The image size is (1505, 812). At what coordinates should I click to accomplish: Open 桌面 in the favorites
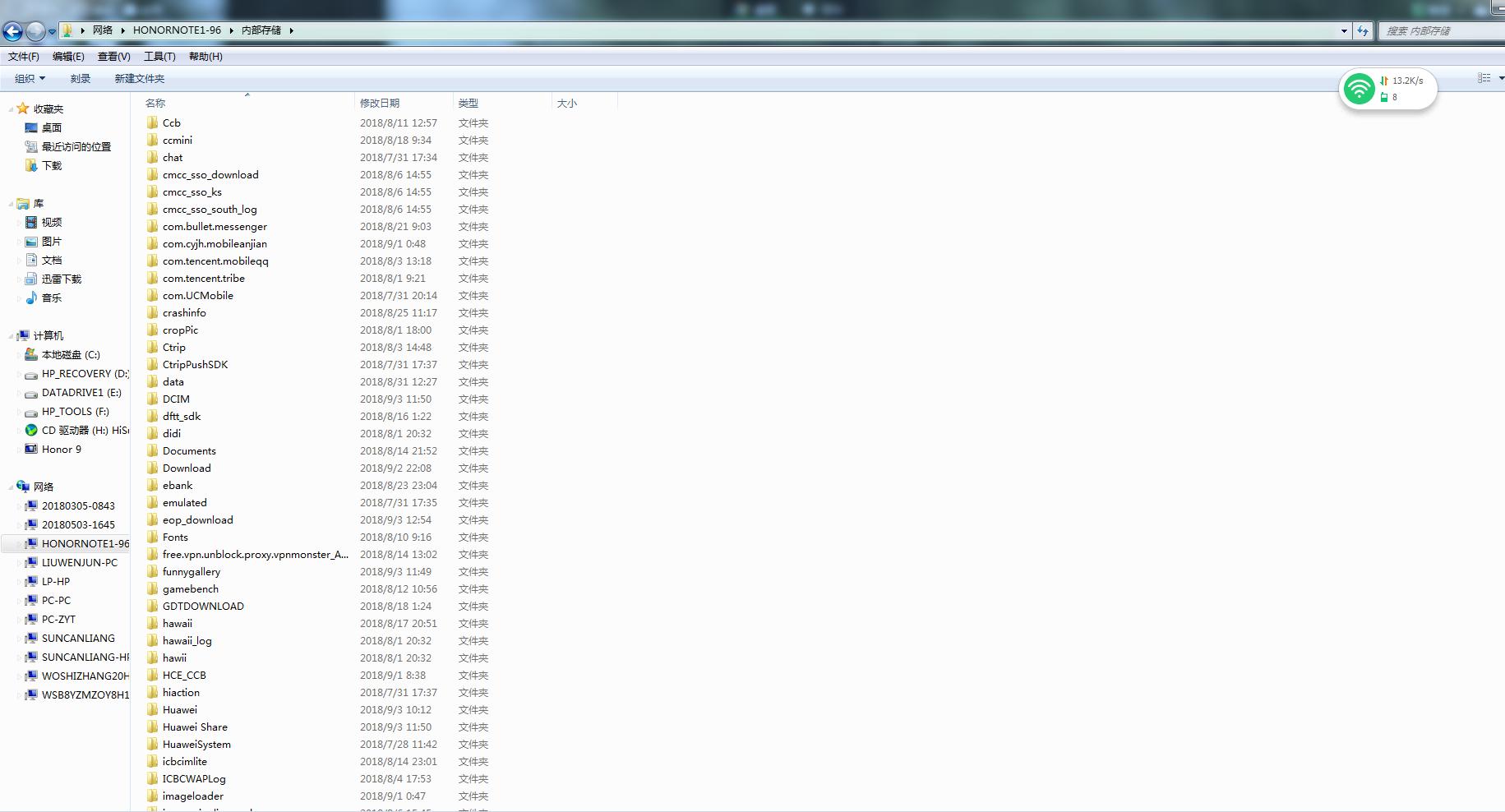click(x=52, y=127)
